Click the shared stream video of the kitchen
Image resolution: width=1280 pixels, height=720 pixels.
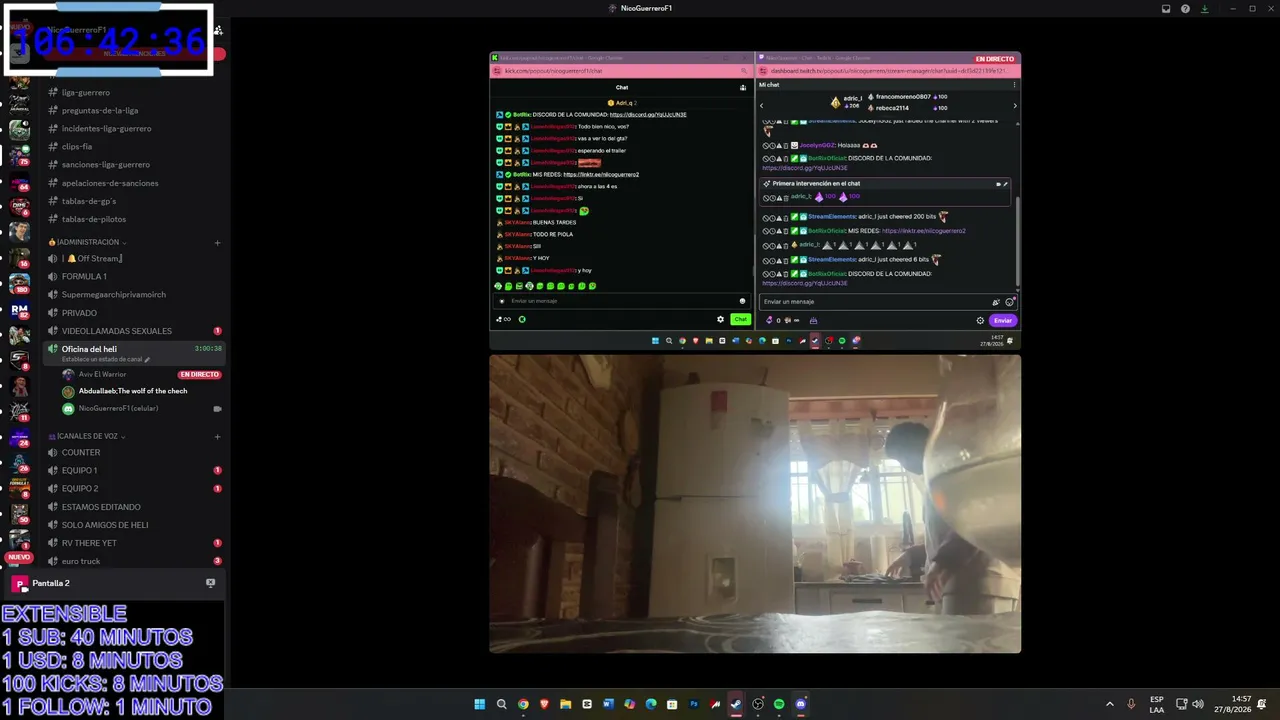[755, 503]
